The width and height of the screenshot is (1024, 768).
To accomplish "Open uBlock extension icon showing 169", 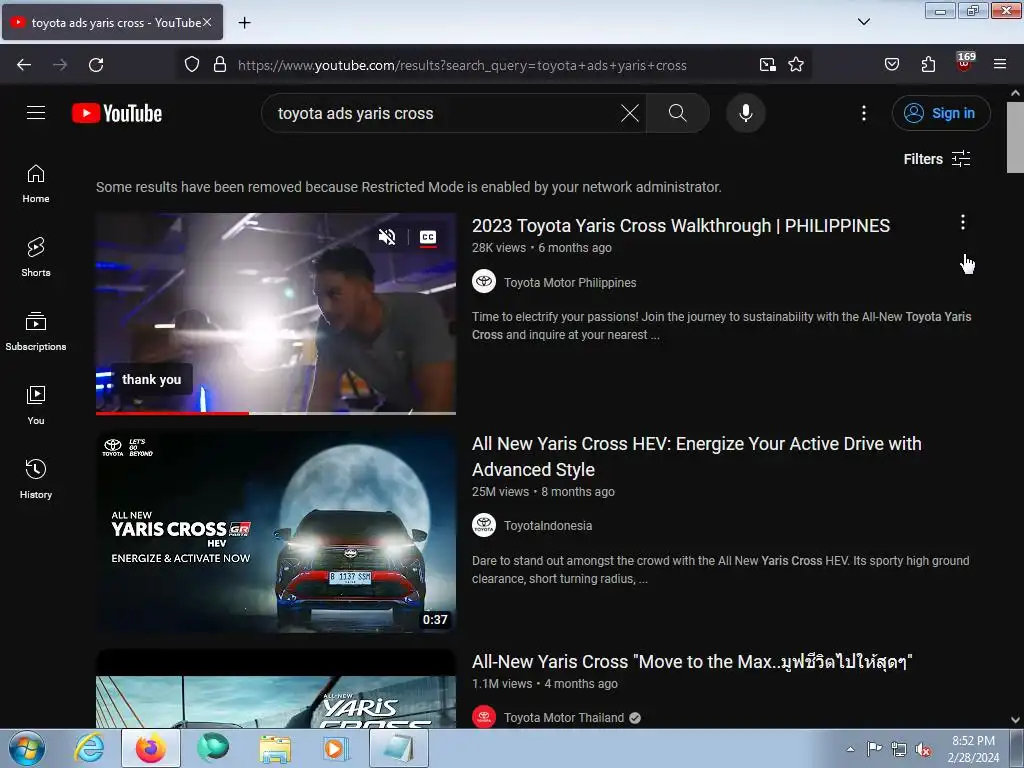I will click(x=964, y=63).
